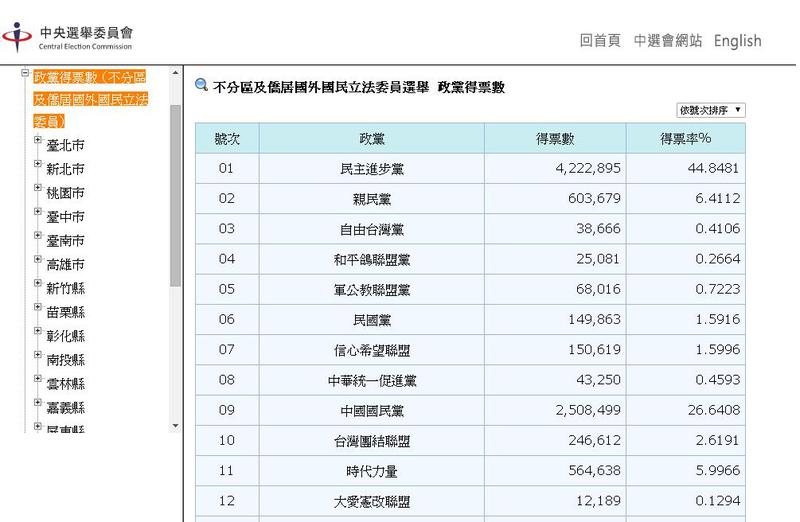This screenshot has width=800, height=522.
Task: Switch to the English version
Action: [737, 40]
